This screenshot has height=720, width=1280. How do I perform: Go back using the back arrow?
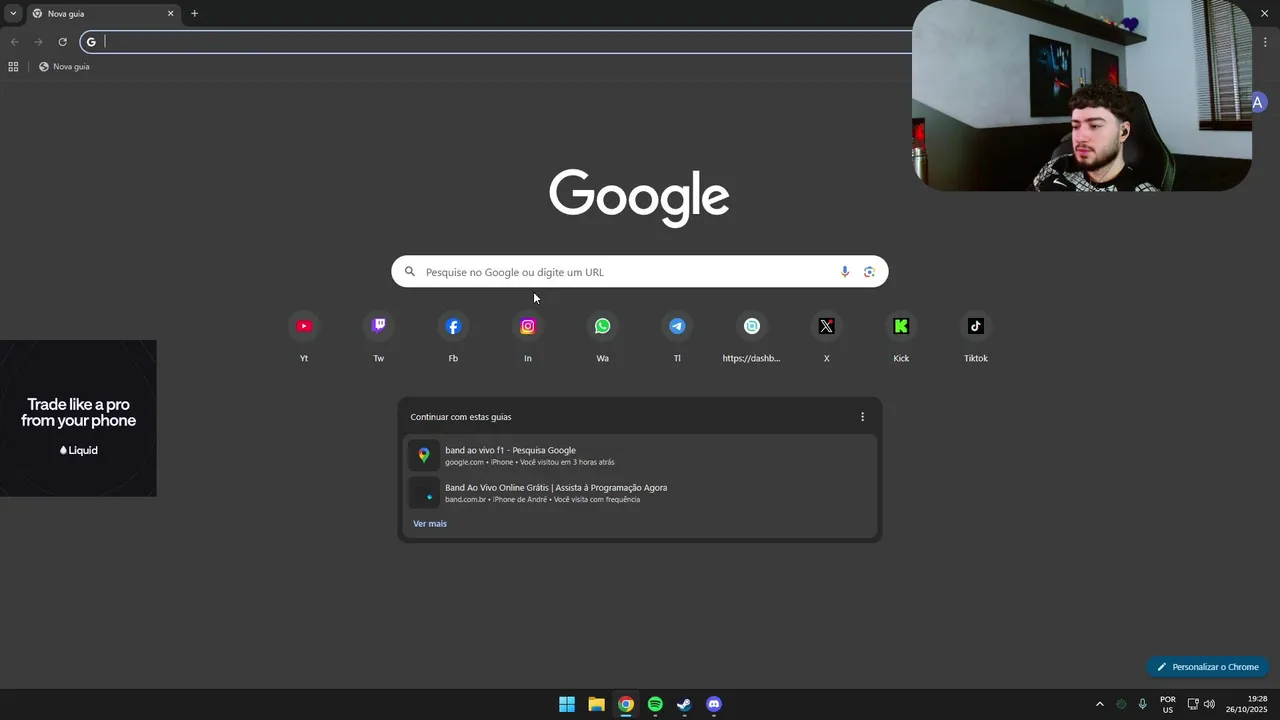(14, 42)
